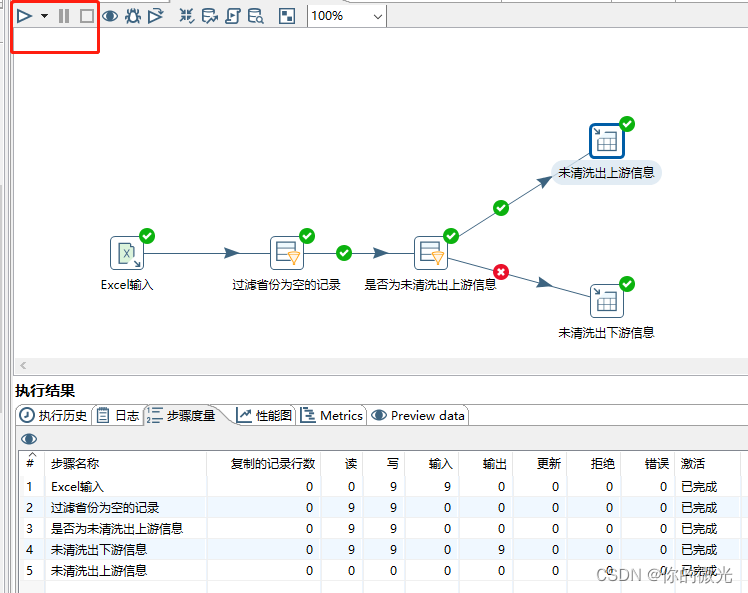The height and width of the screenshot is (593, 748).
Task: Debug the transformation with bug icon
Action: pos(133,16)
